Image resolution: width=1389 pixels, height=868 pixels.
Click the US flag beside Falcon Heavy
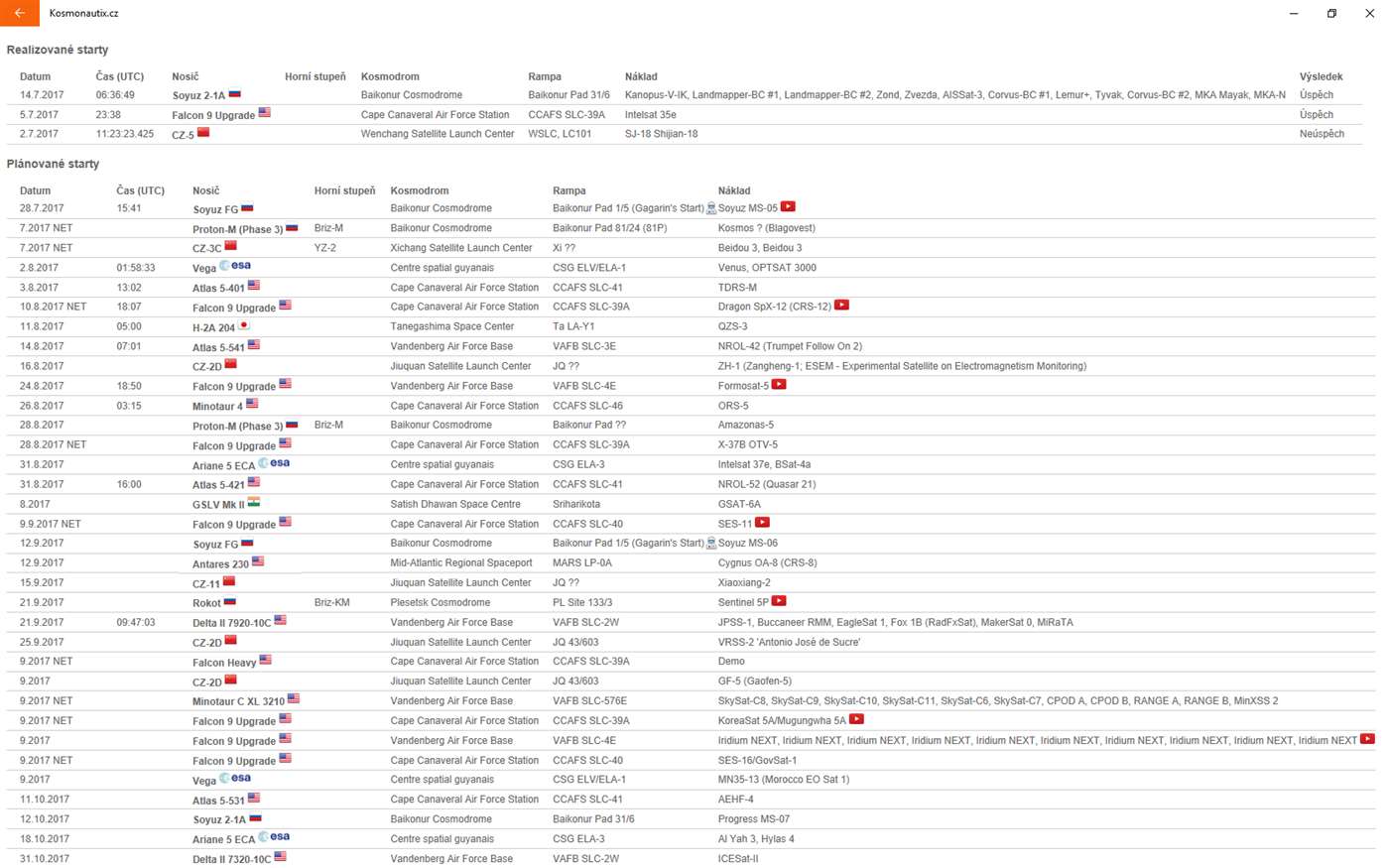tap(265, 661)
